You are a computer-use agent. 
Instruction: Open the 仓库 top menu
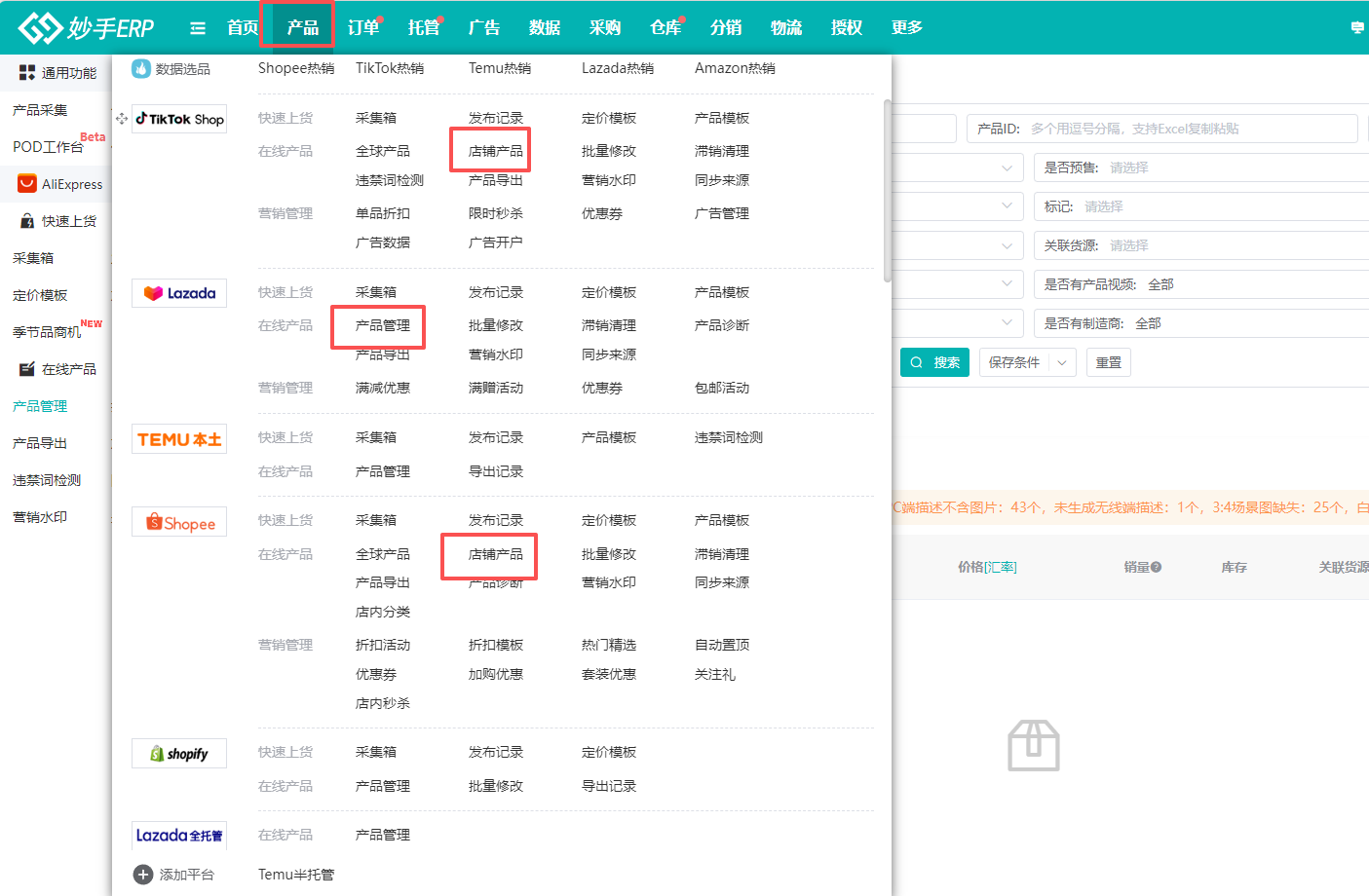665,27
